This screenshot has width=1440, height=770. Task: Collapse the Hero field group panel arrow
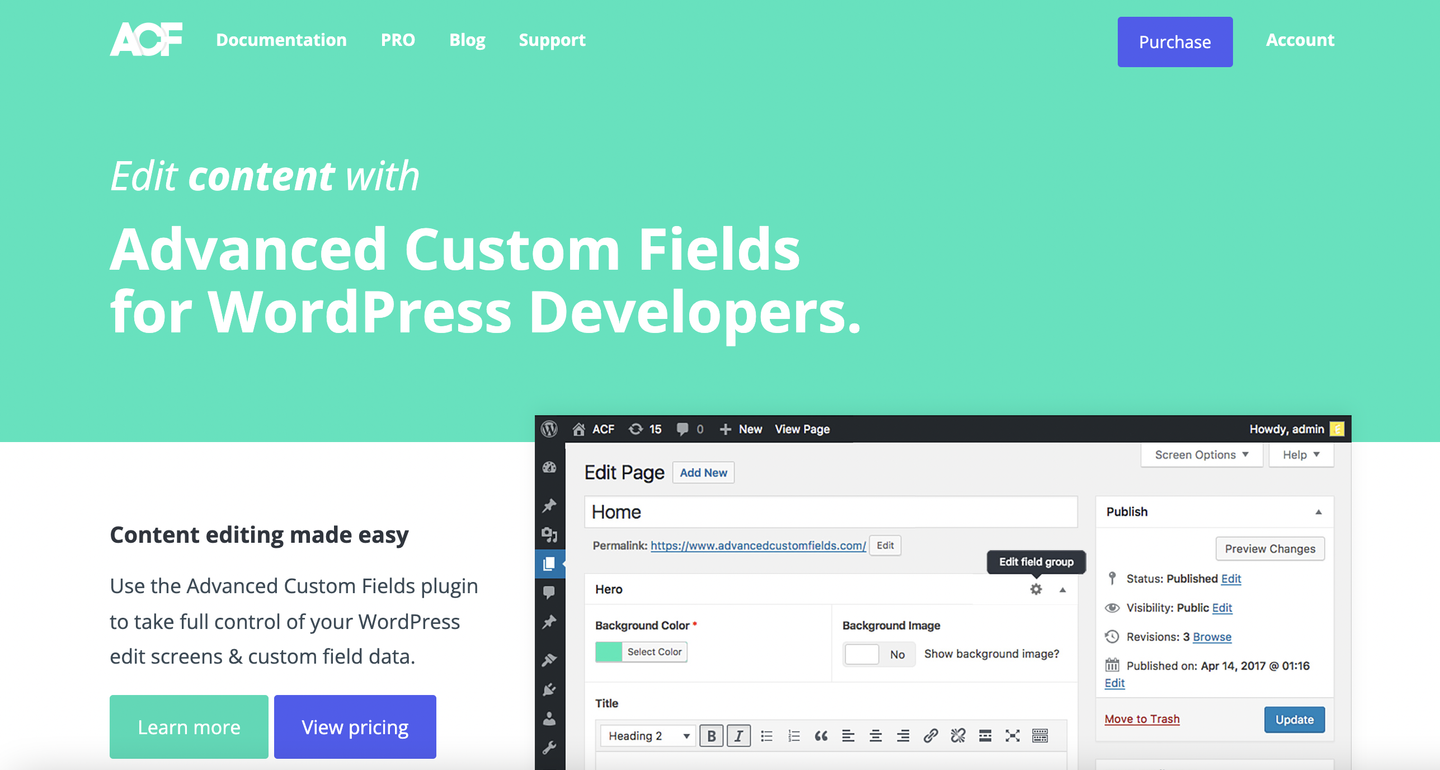pos(1063,590)
